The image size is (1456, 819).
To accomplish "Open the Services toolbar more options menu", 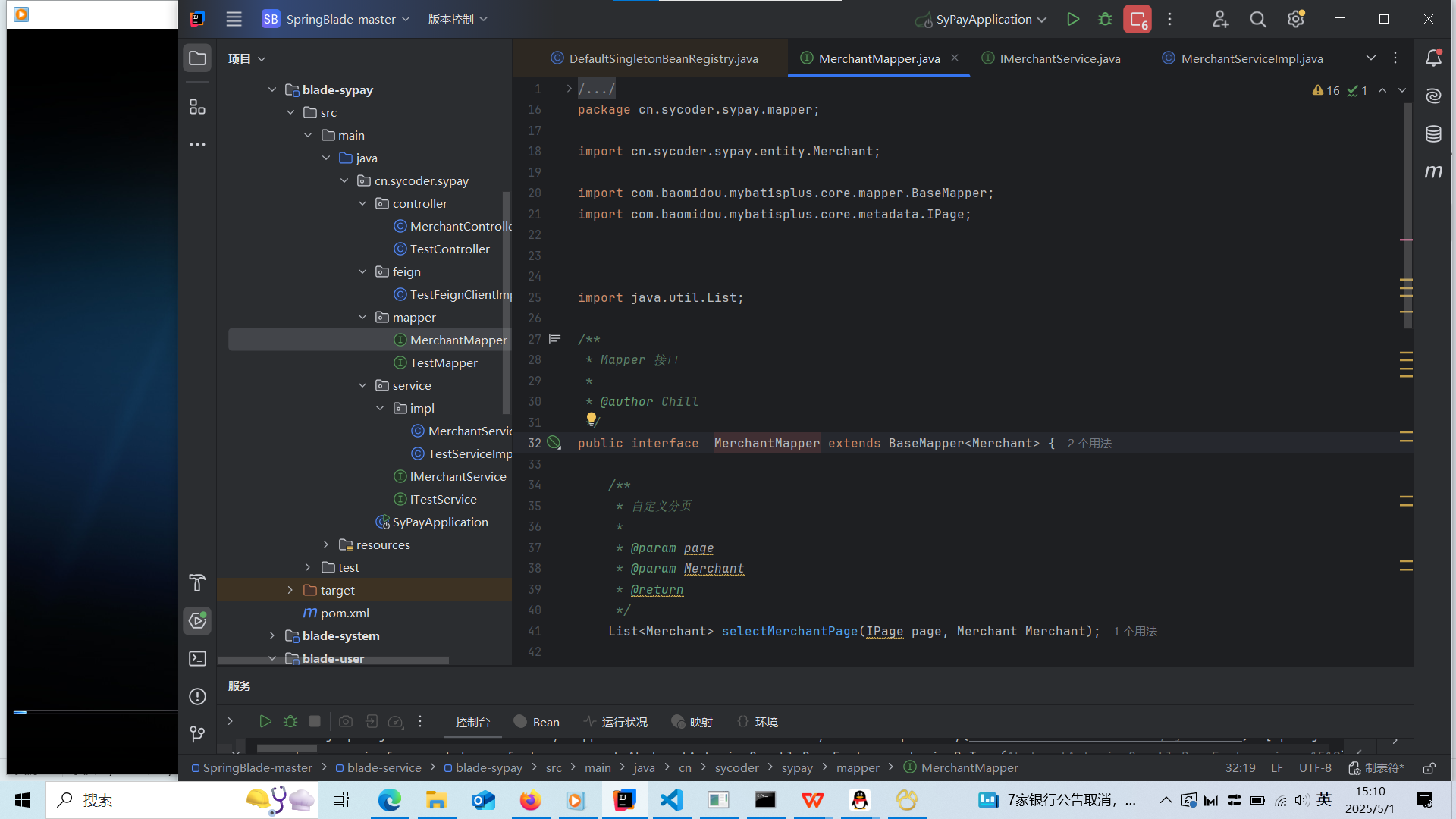I will pyautogui.click(x=420, y=722).
